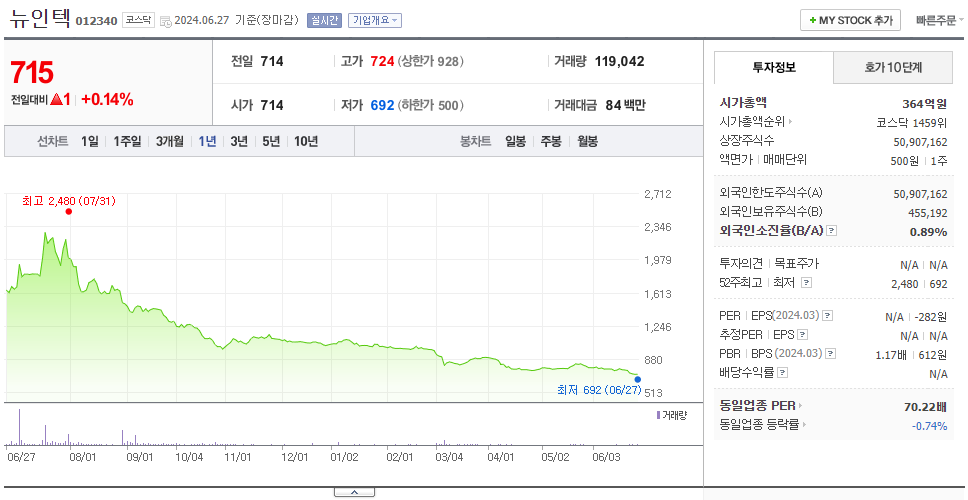Click 코스닥 1459위 ranking value

[911, 122]
